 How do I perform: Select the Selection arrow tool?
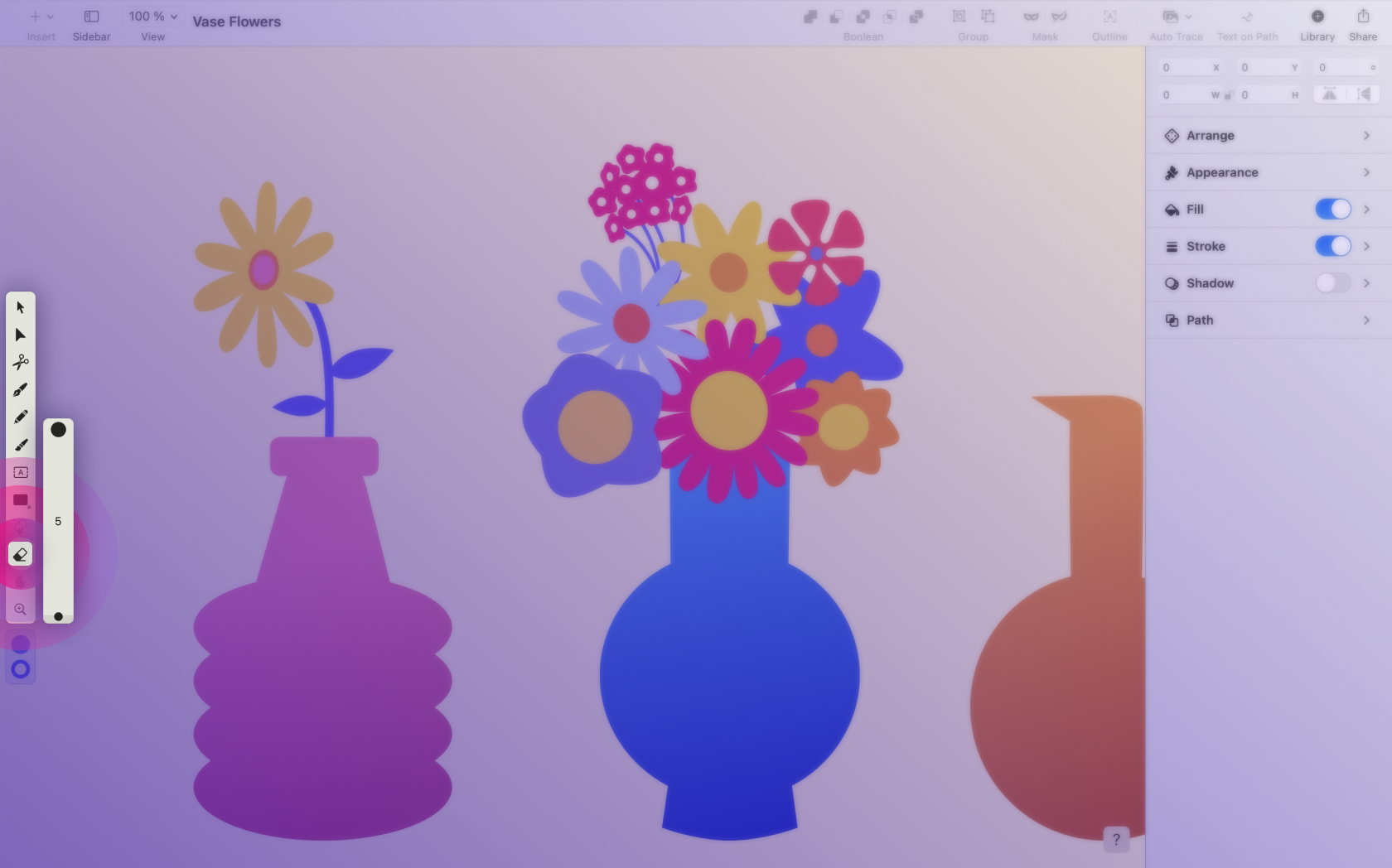[21, 307]
